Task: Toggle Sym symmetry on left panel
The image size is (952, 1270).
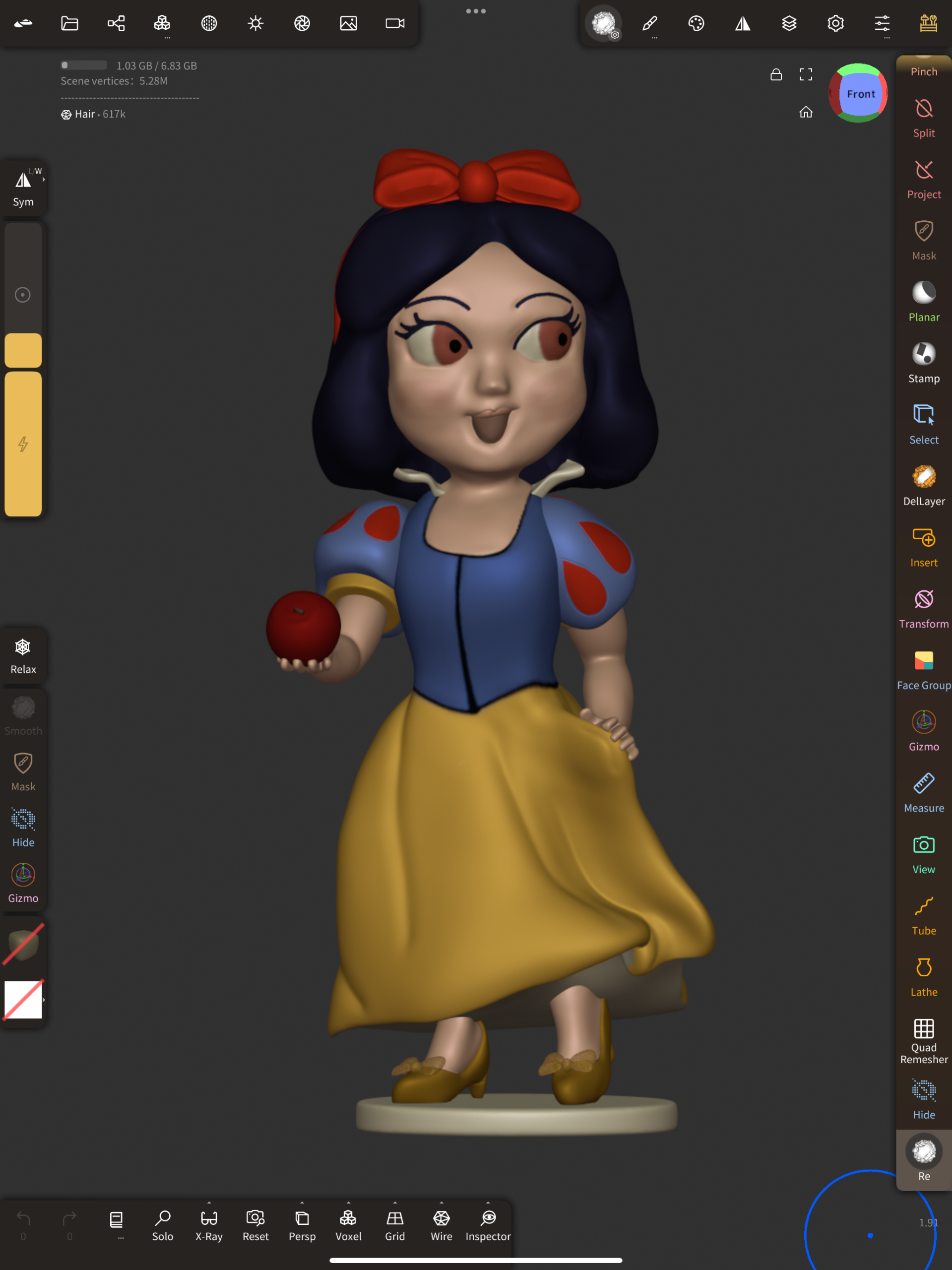Action: coord(23,190)
